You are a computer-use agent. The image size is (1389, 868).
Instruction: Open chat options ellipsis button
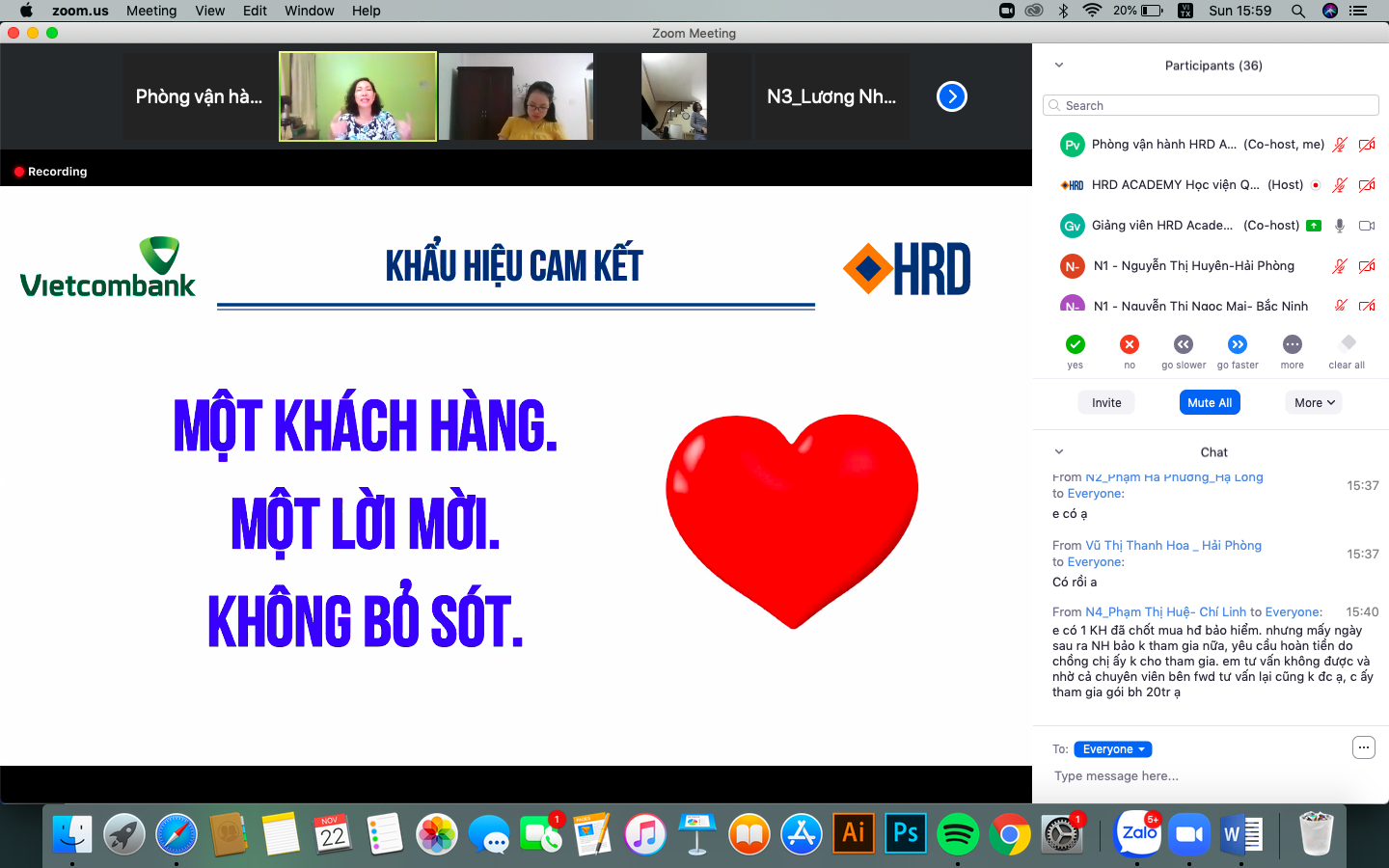tap(1363, 747)
